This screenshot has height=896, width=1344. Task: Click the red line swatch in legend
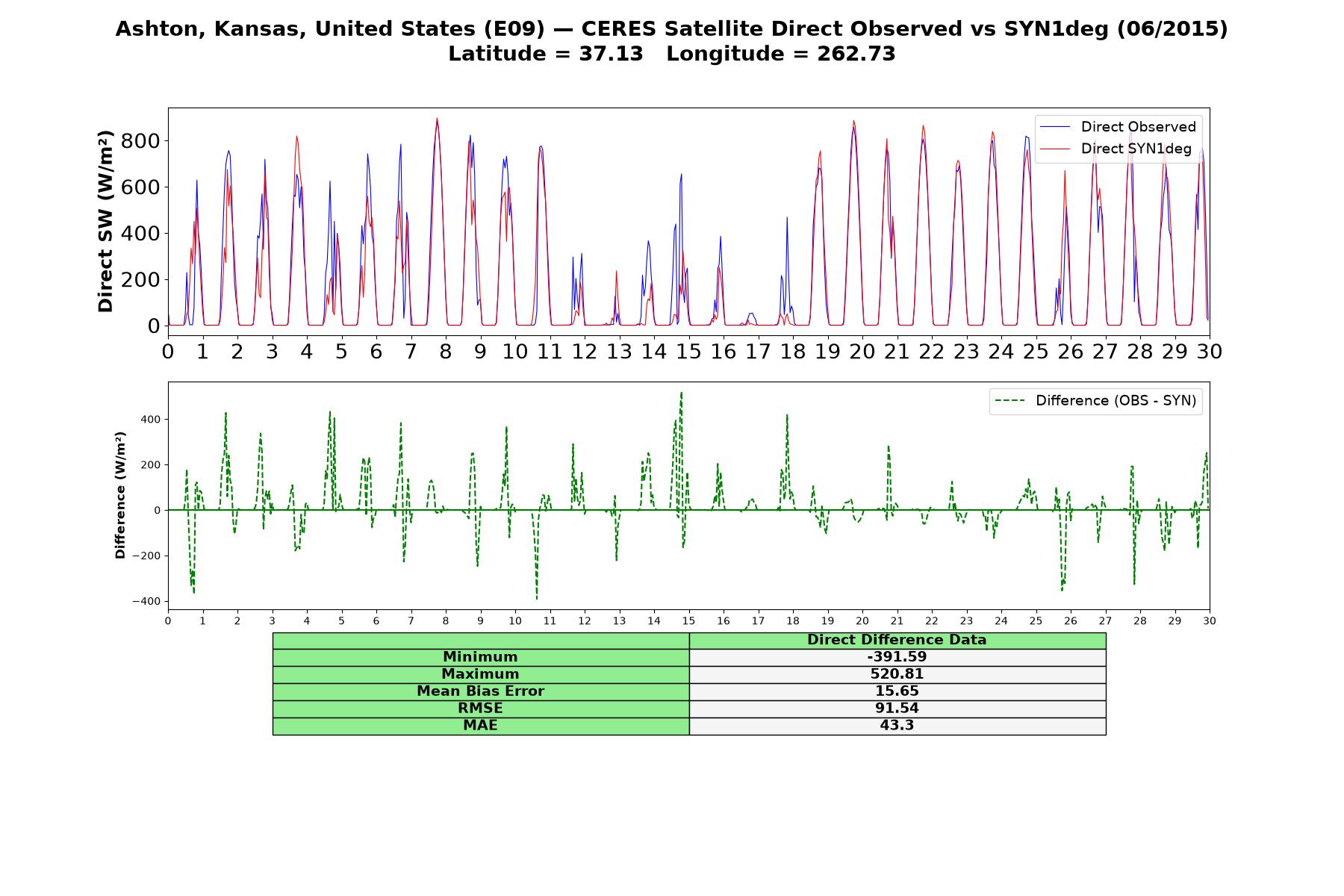1056,149
